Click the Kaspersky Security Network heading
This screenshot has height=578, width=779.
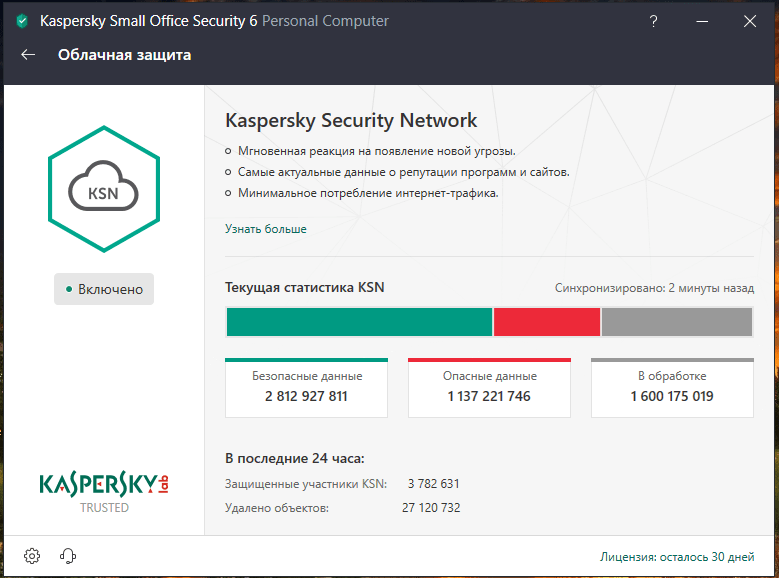(x=351, y=121)
